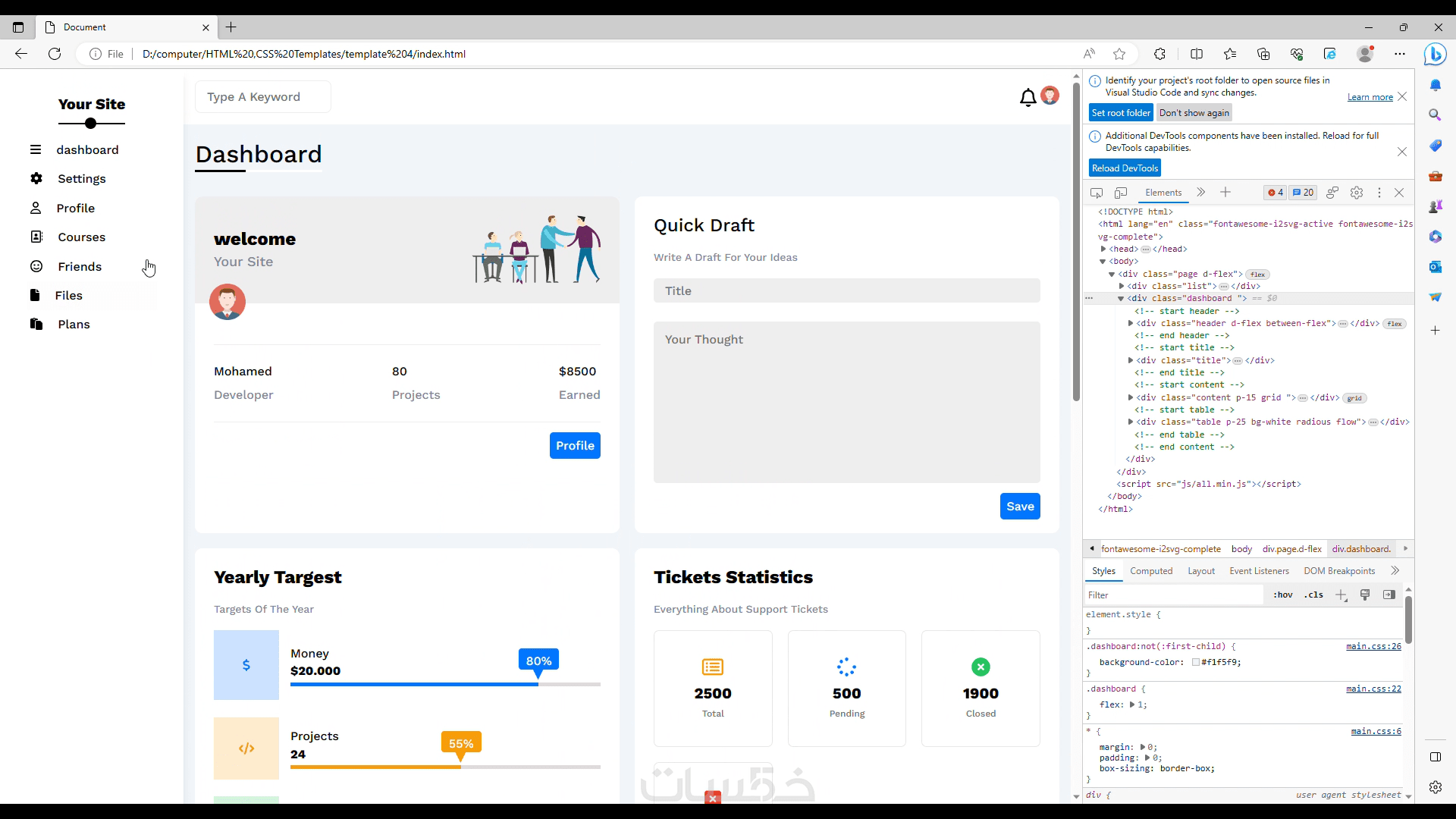Open the Event Listeners tab
1456x819 pixels.
[x=1259, y=571]
